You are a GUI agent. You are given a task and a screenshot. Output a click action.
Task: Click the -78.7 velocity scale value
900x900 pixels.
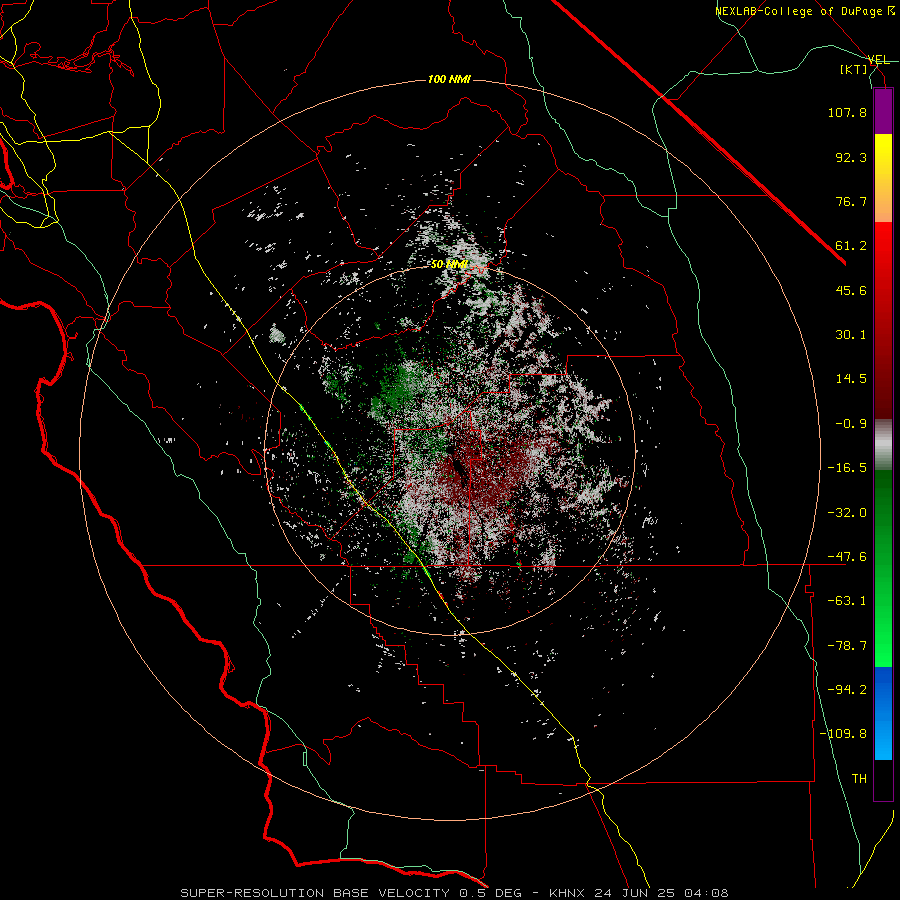847,646
